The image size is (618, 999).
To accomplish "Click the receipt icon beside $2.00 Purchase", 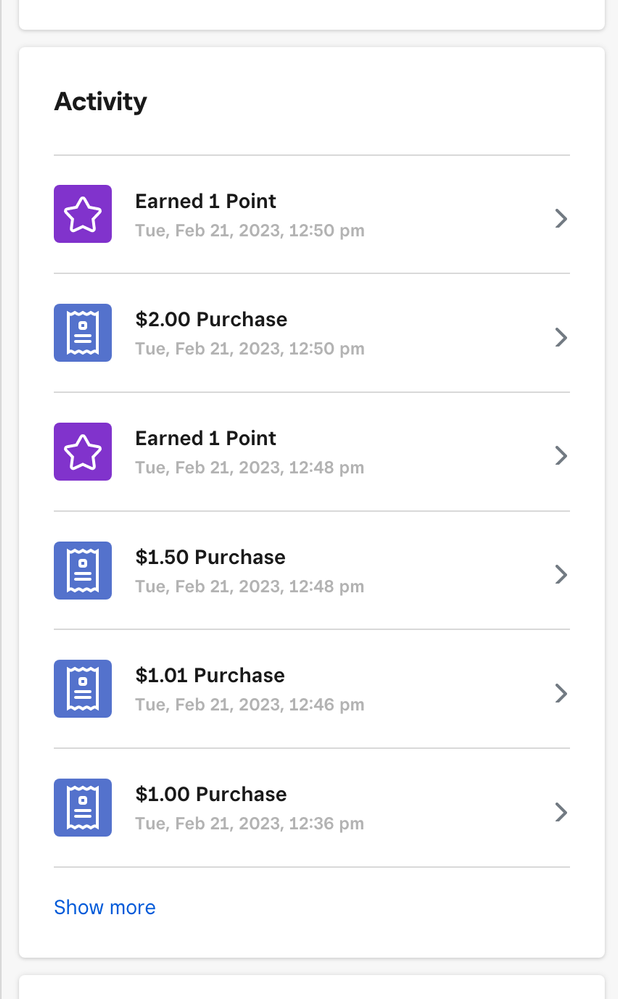I will 83,333.
